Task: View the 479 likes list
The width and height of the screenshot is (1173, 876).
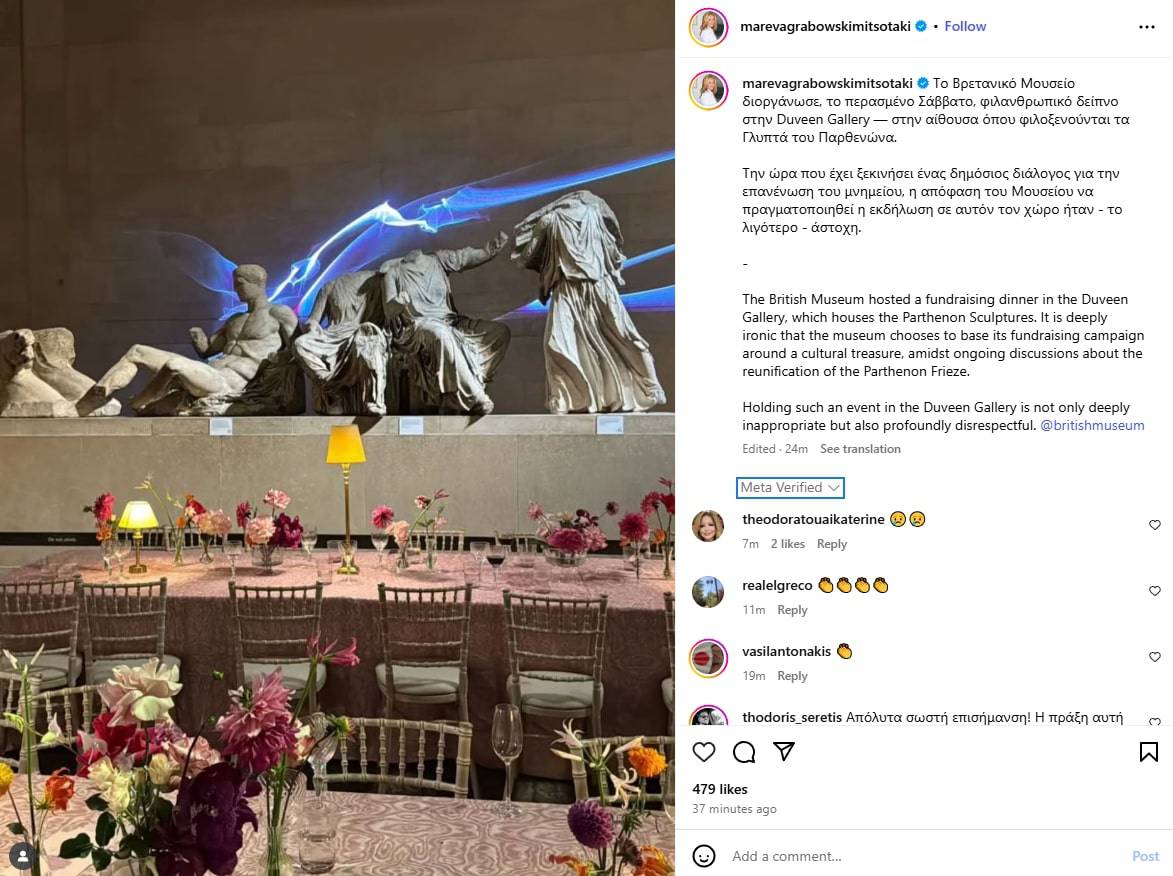Action: coord(720,789)
